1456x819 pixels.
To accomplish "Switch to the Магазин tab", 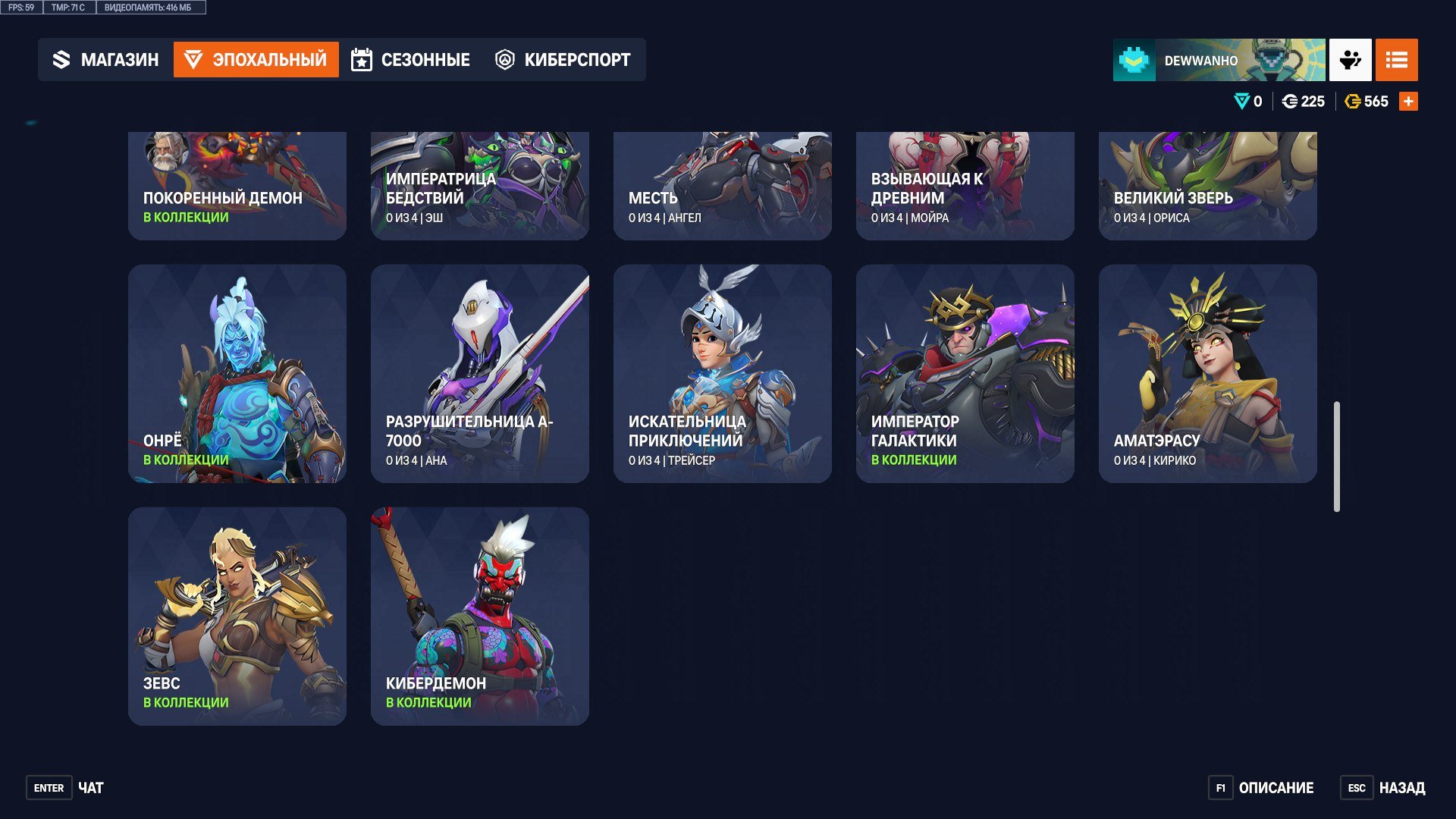I will 105,60.
